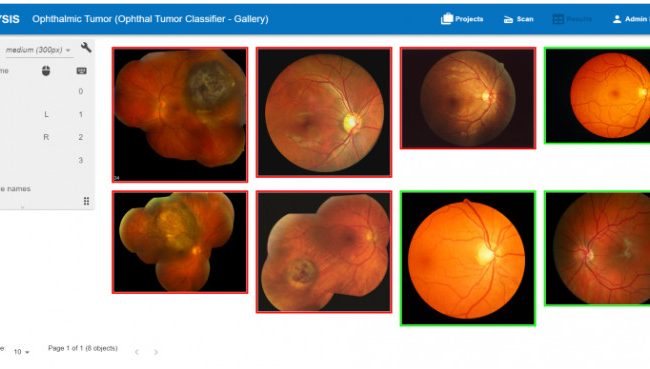The image size is (650, 369).
Task: Click the R mouse shortcut label
Action: [46, 137]
